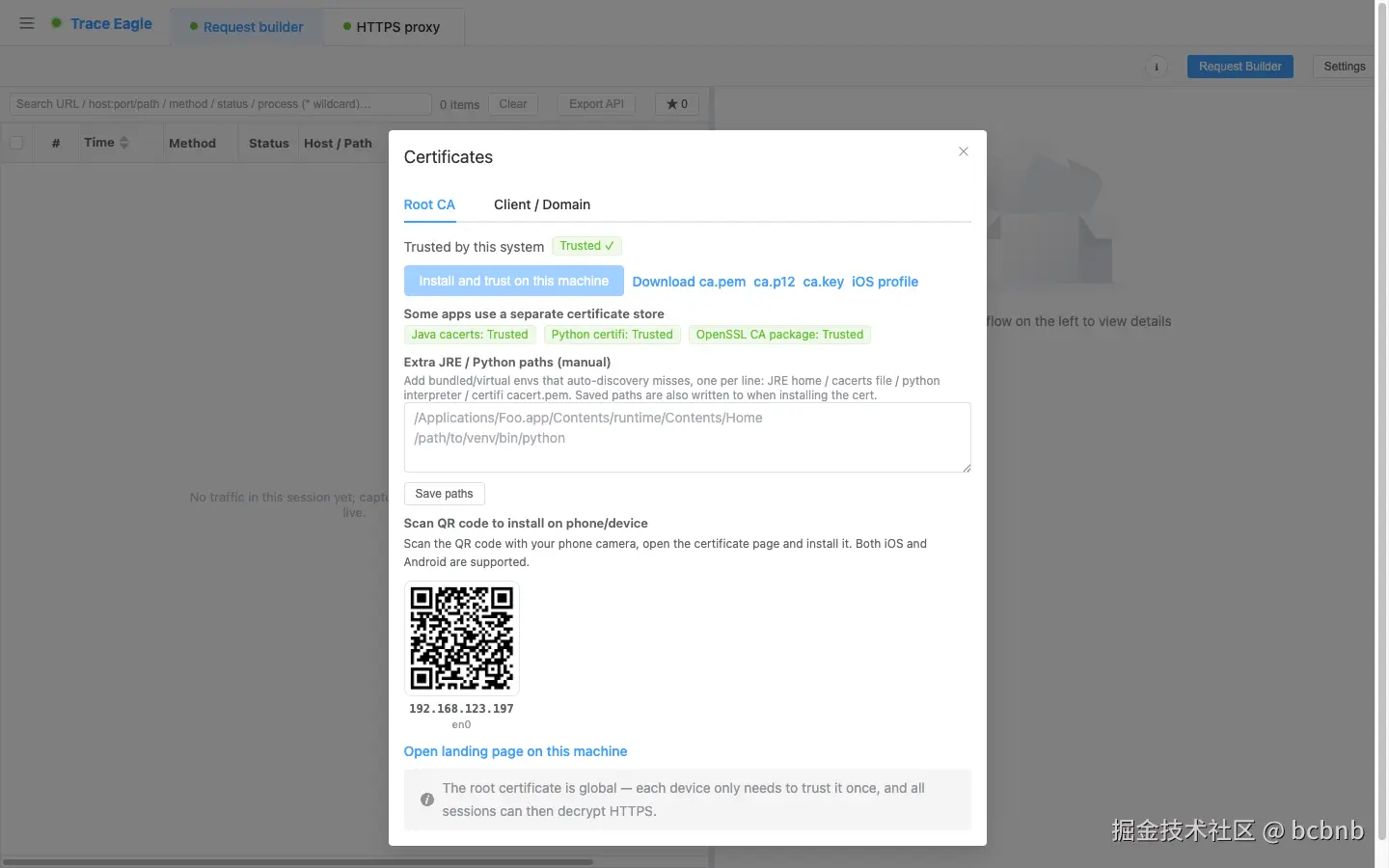Click the OpenSSL CA package: Trusted badge
The image size is (1389, 868).
pyautogui.click(x=779, y=335)
